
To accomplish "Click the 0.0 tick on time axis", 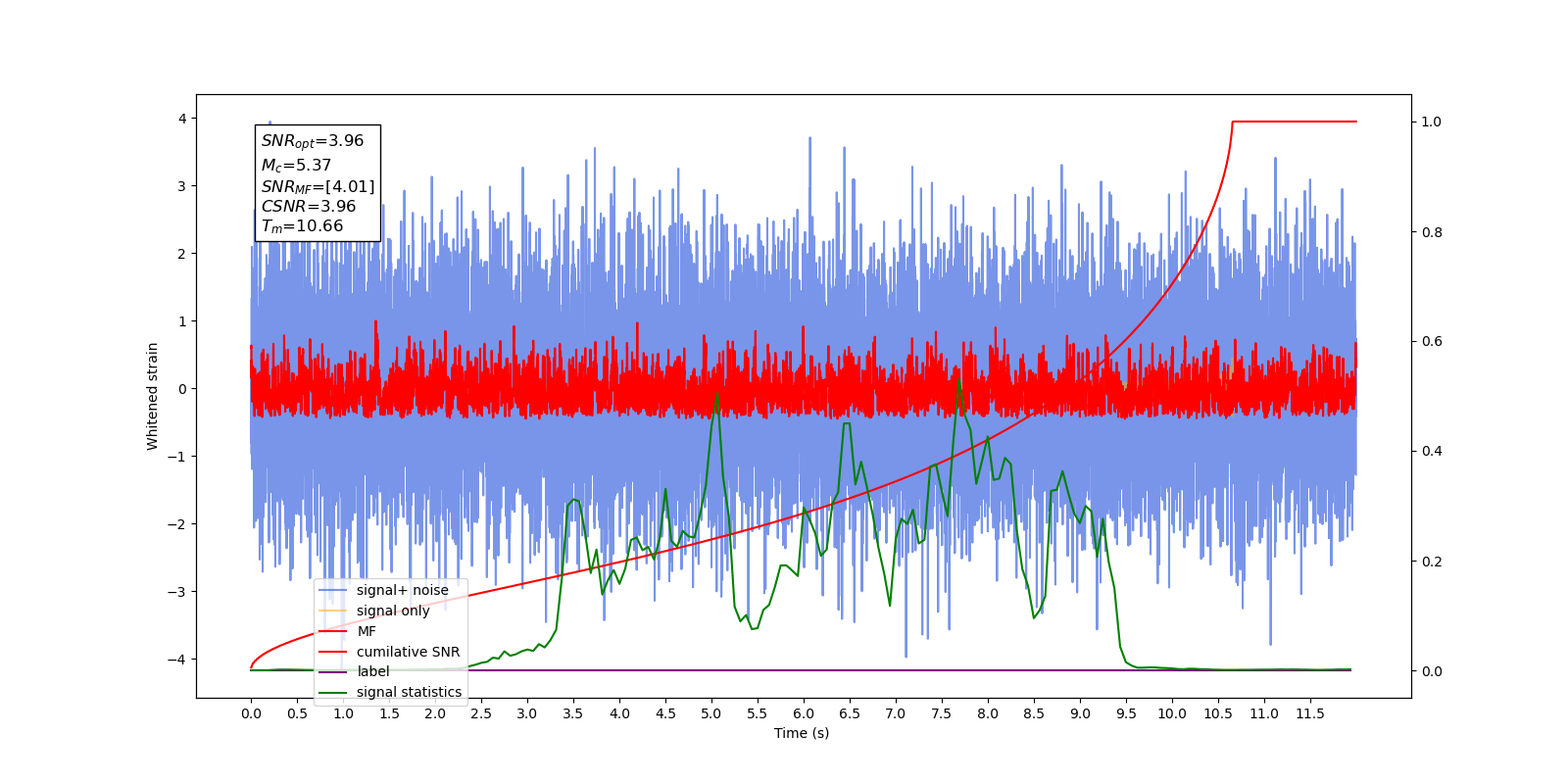I will [251, 713].
